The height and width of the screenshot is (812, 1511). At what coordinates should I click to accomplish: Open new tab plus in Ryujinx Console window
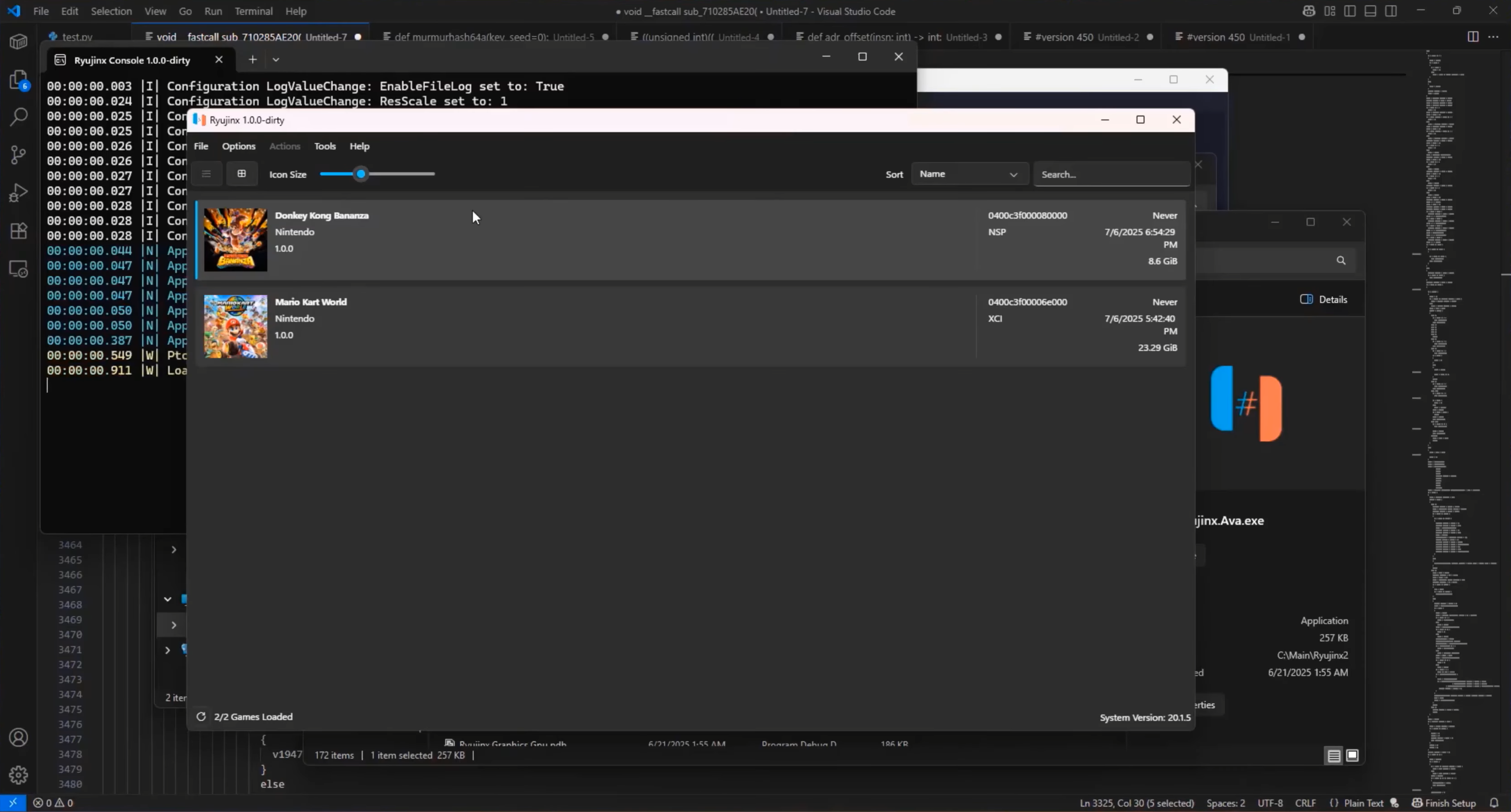click(252, 59)
